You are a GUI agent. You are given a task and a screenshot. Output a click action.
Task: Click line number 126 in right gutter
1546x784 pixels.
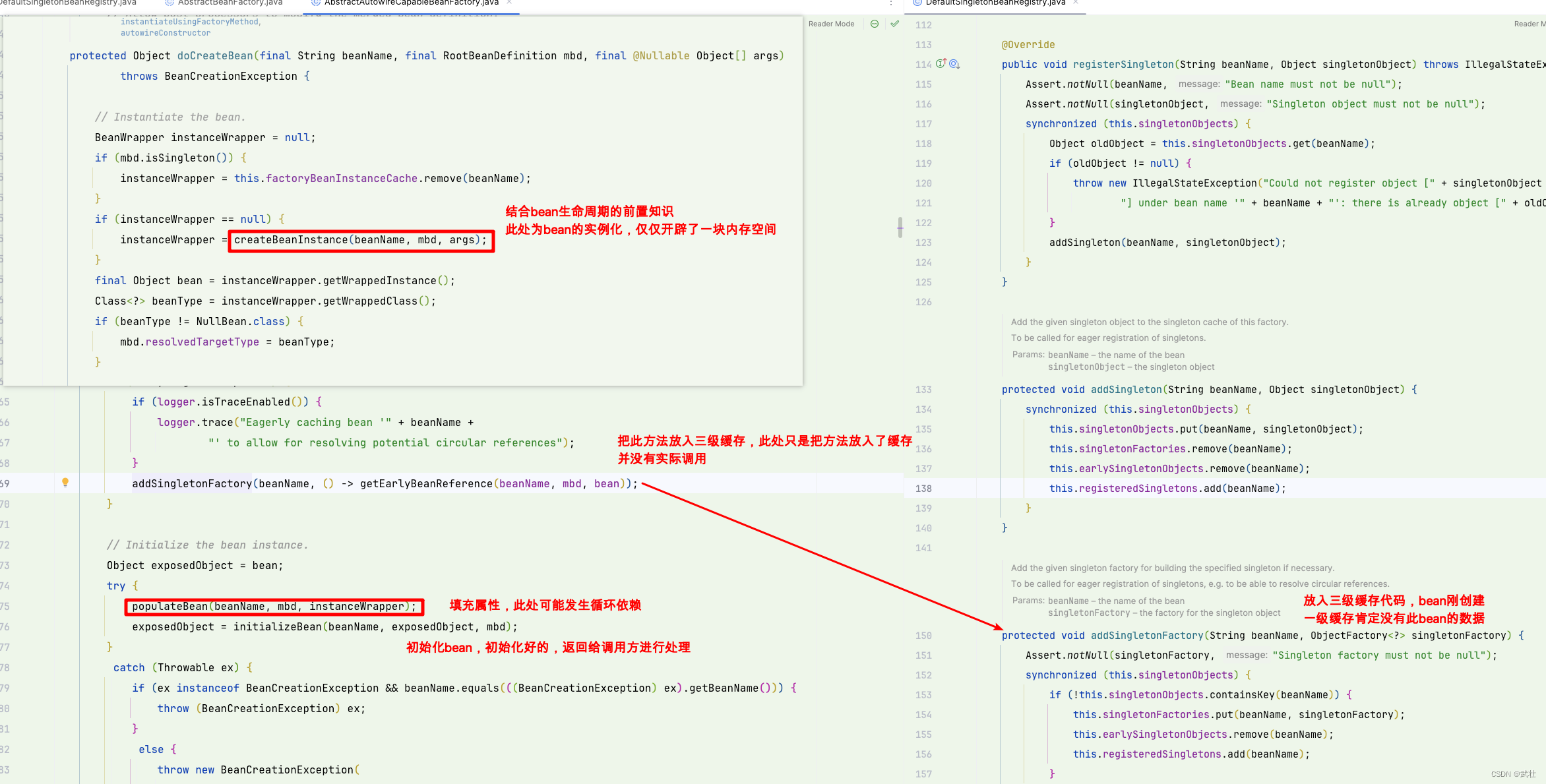point(923,302)
